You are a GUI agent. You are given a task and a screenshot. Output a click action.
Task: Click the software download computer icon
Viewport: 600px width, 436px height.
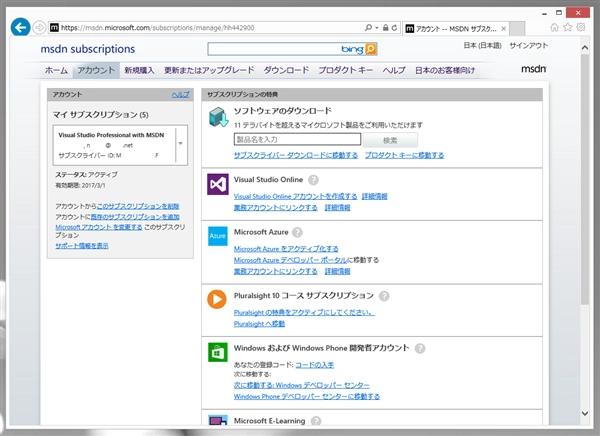[218, 118]
